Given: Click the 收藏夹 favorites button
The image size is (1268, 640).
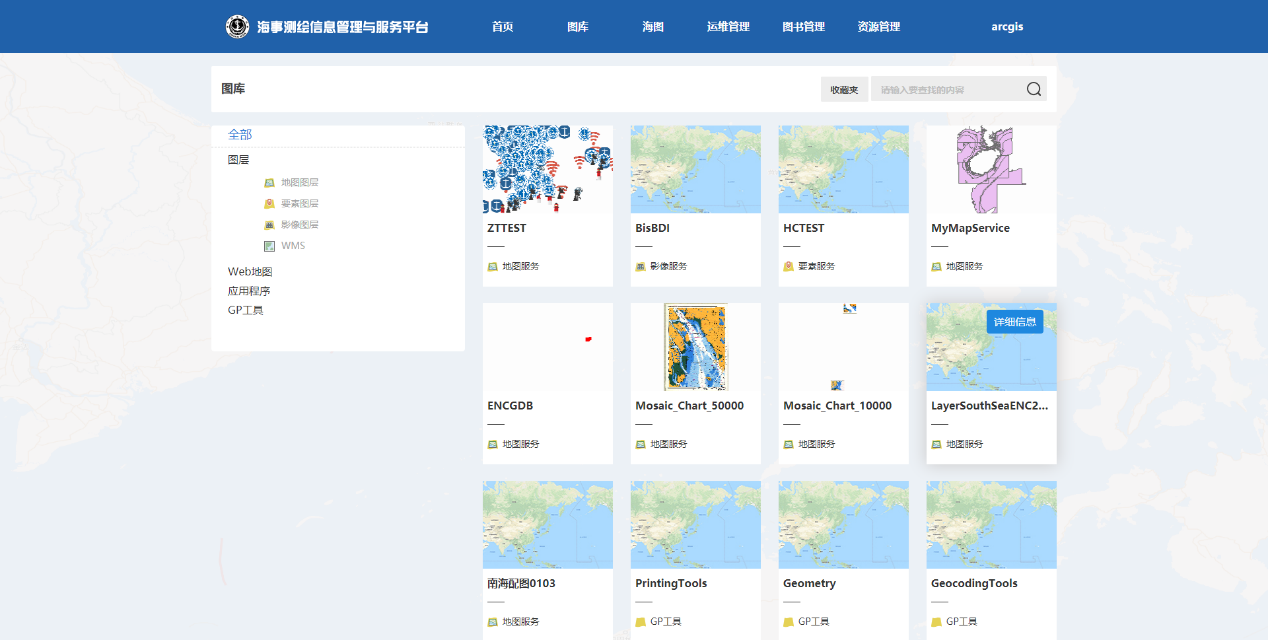Looking at the screenshot, I should 844,90.
